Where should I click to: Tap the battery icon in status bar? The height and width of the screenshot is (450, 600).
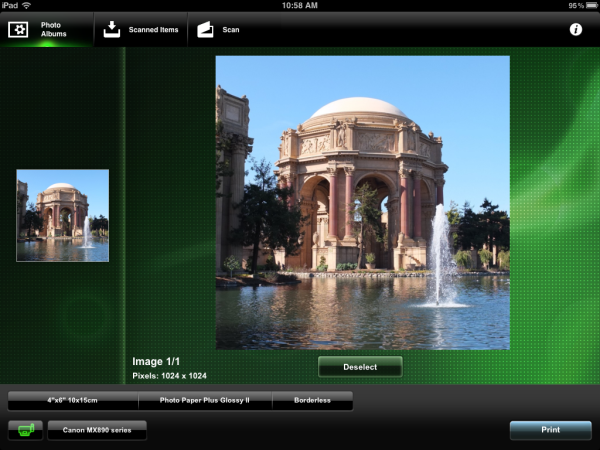tap(590, 6)
